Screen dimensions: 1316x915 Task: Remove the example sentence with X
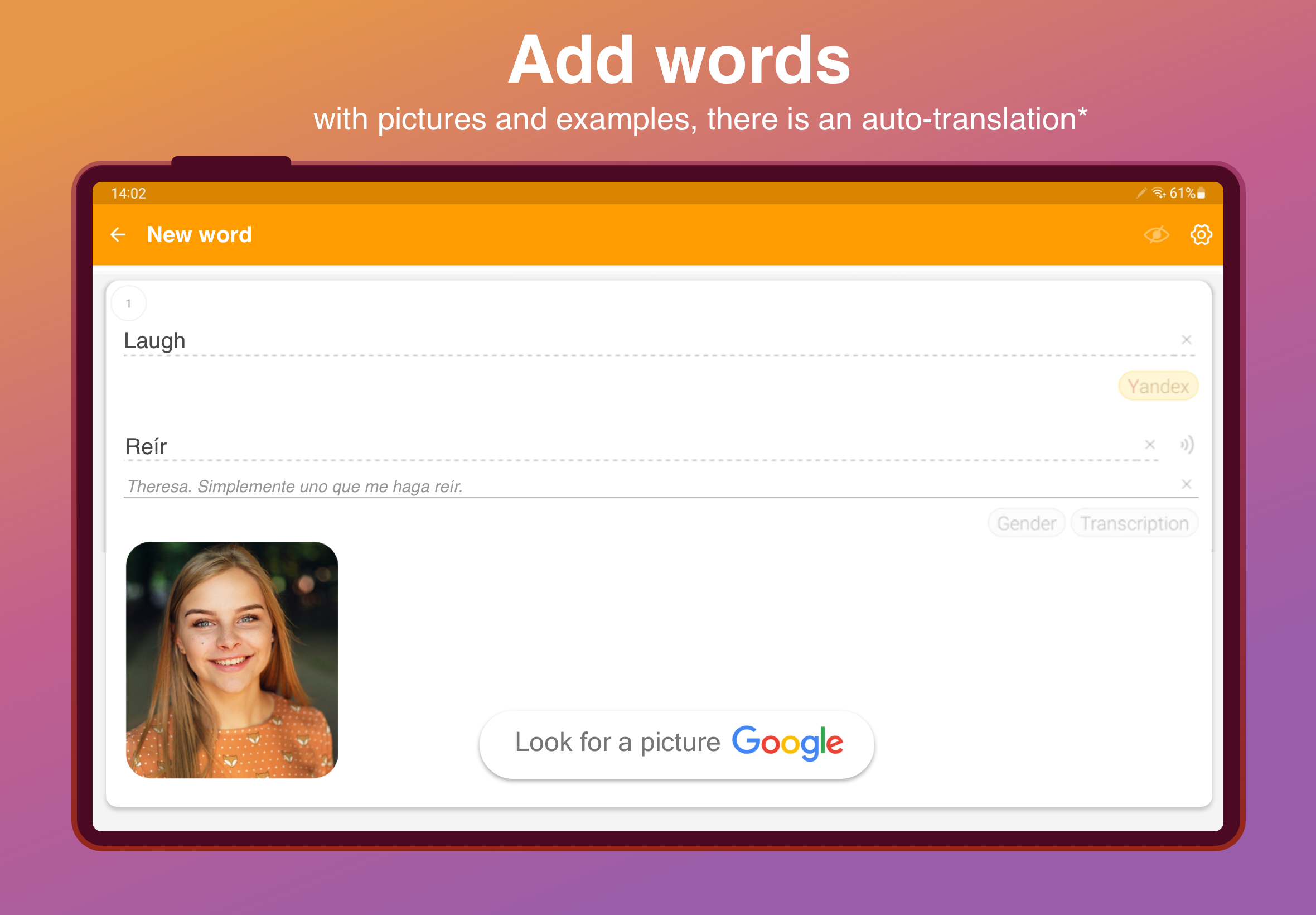[1187, 484]
